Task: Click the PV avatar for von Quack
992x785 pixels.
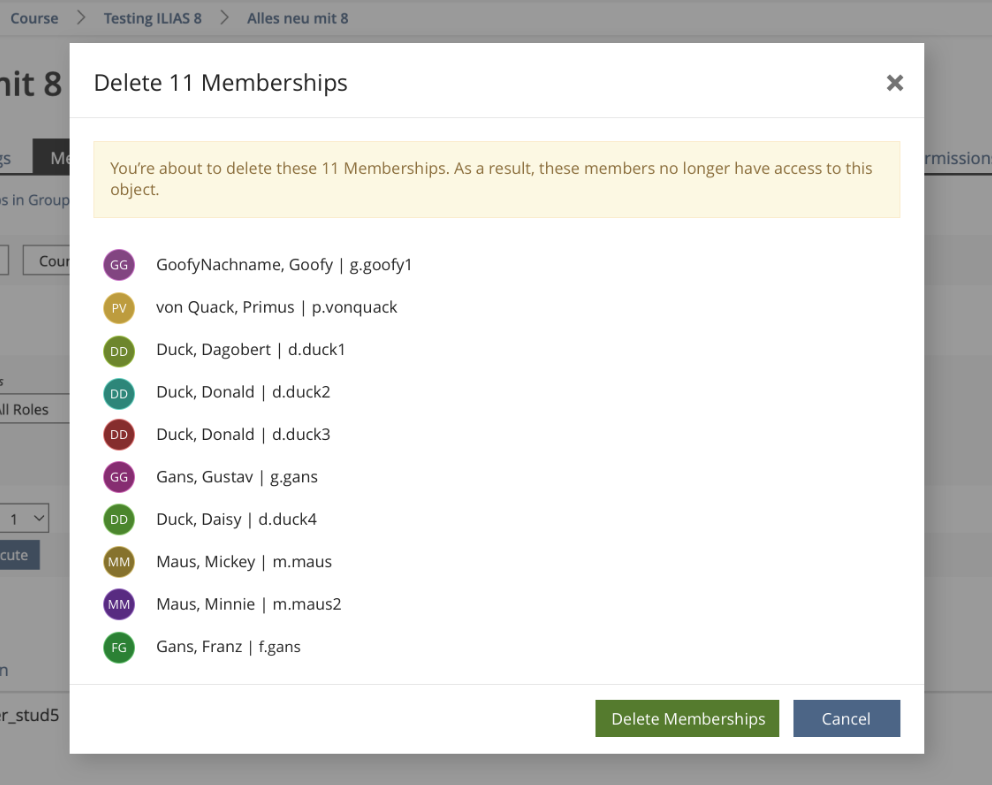Action: (x=119, y=308)
